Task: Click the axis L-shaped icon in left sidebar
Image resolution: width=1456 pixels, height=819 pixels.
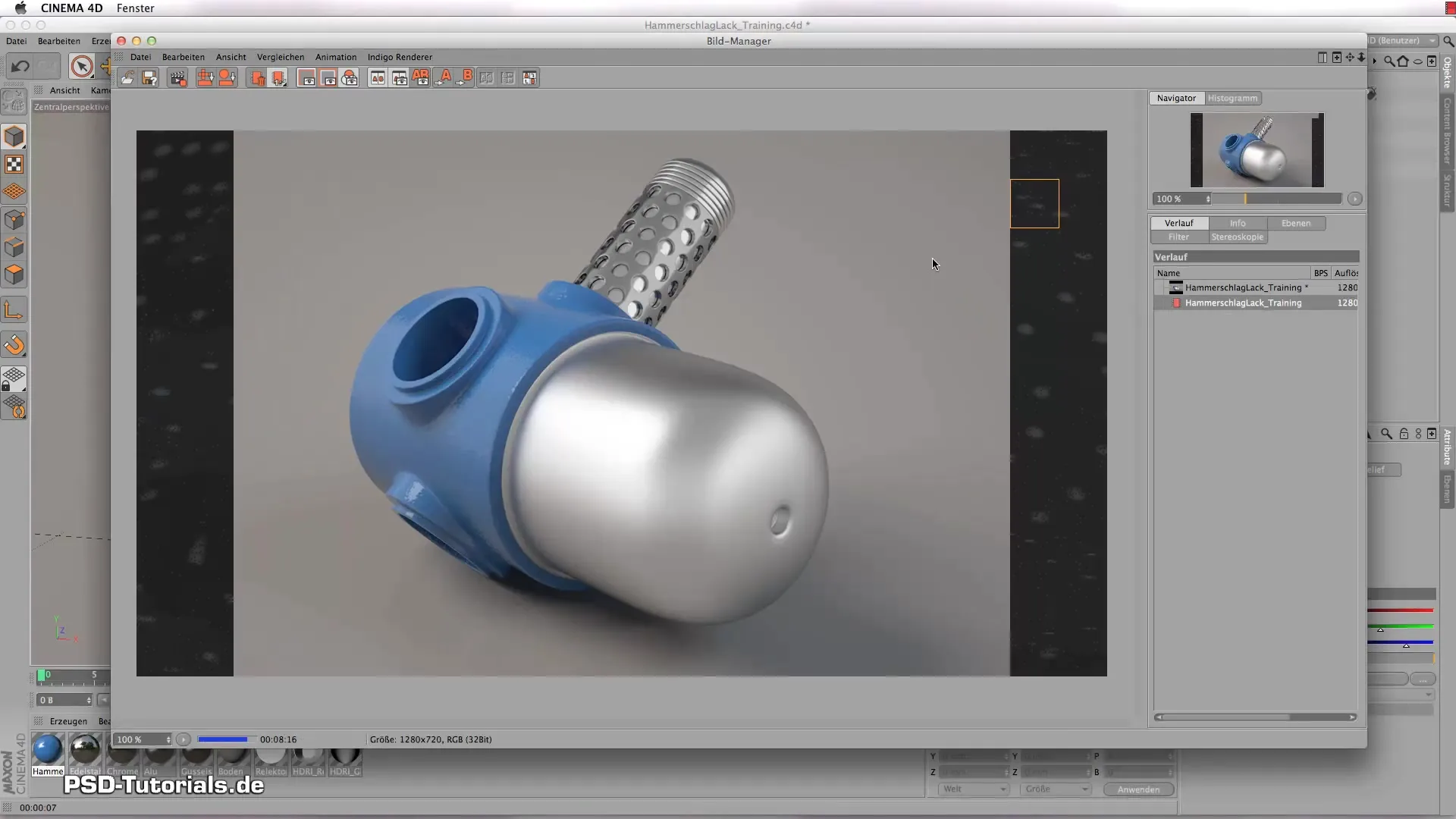Action: coord(14,310)
